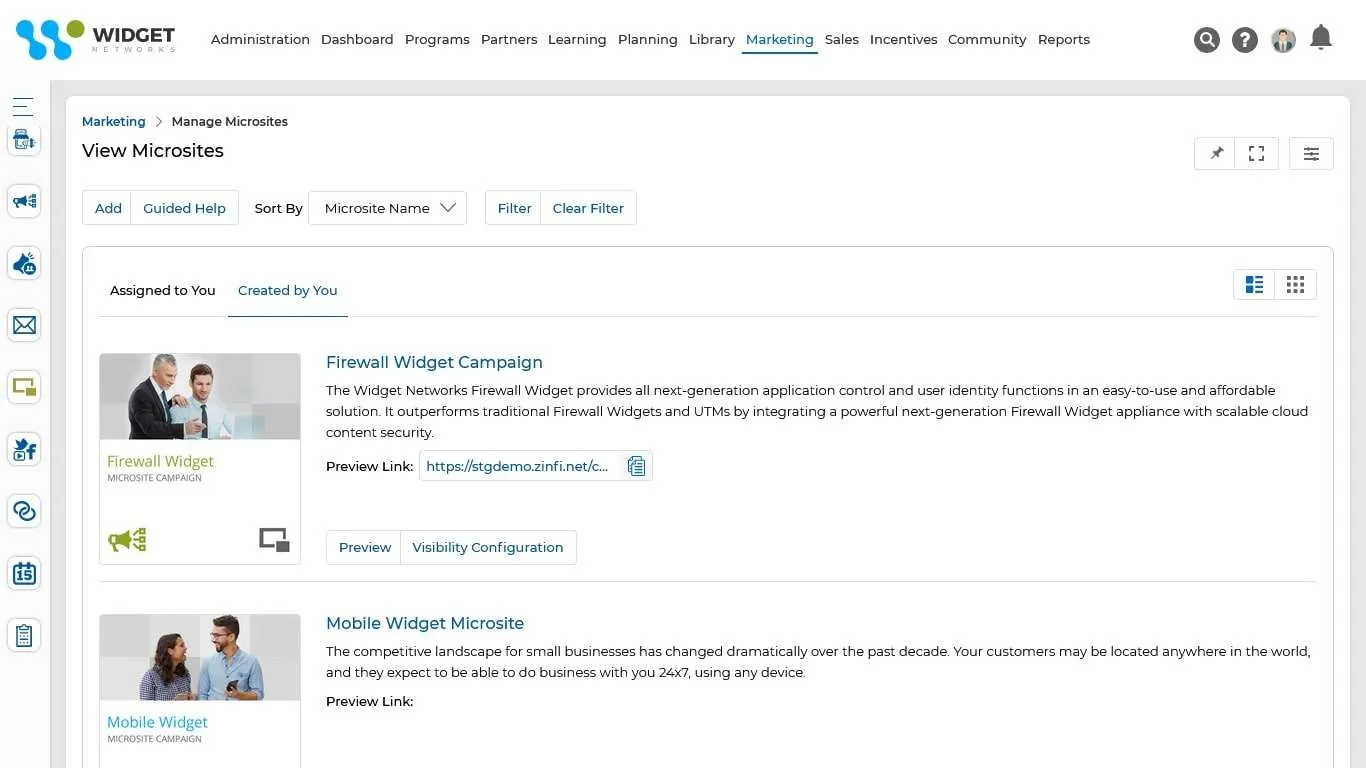Open the calendar icon in the left sidebar
The width and height of the screenshot is (1366, 768).
(24, 573)
